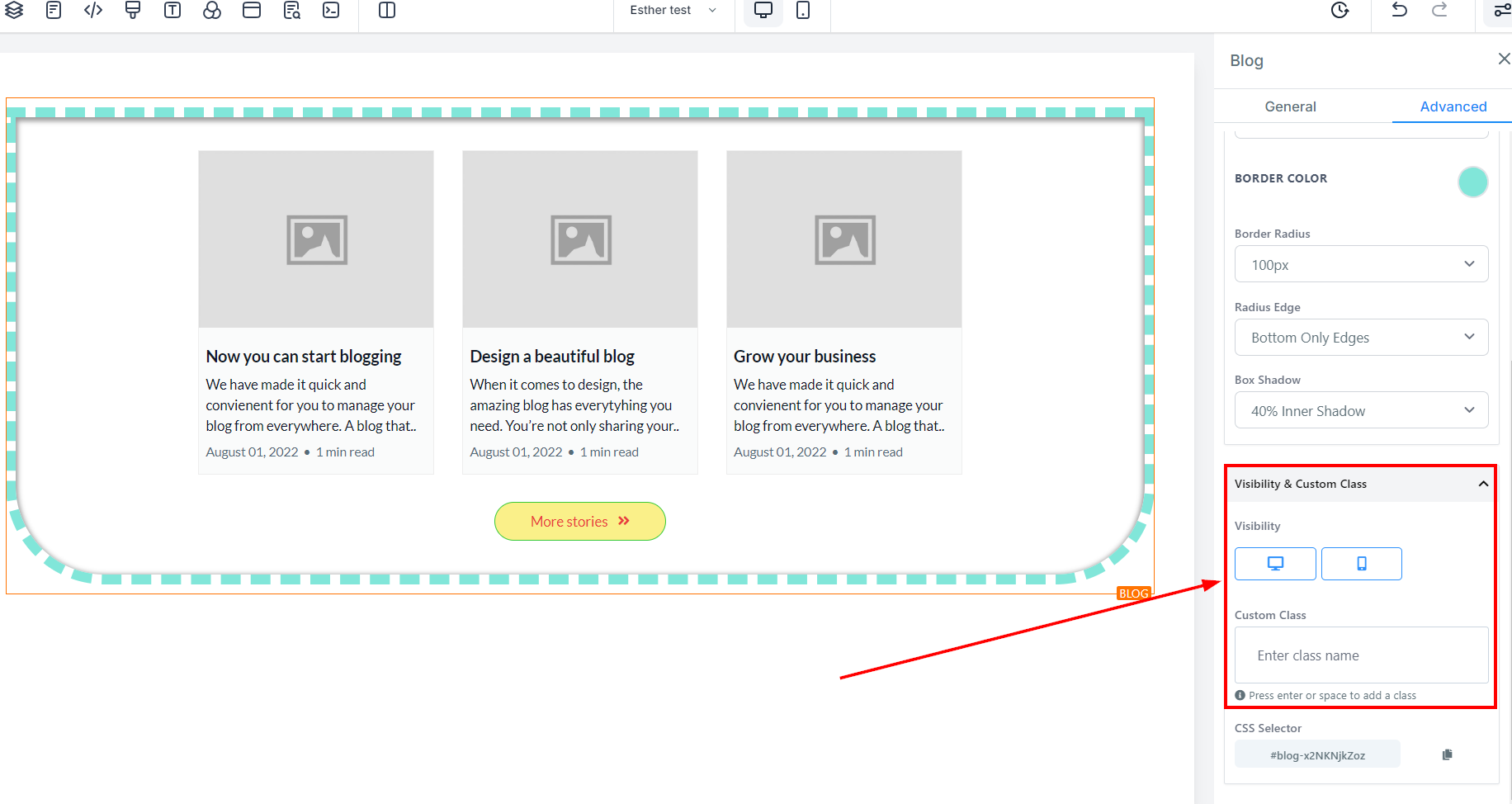Select the typography T icon
Viewport: 1512px width, 804px height.
click(x=172, y=10)
